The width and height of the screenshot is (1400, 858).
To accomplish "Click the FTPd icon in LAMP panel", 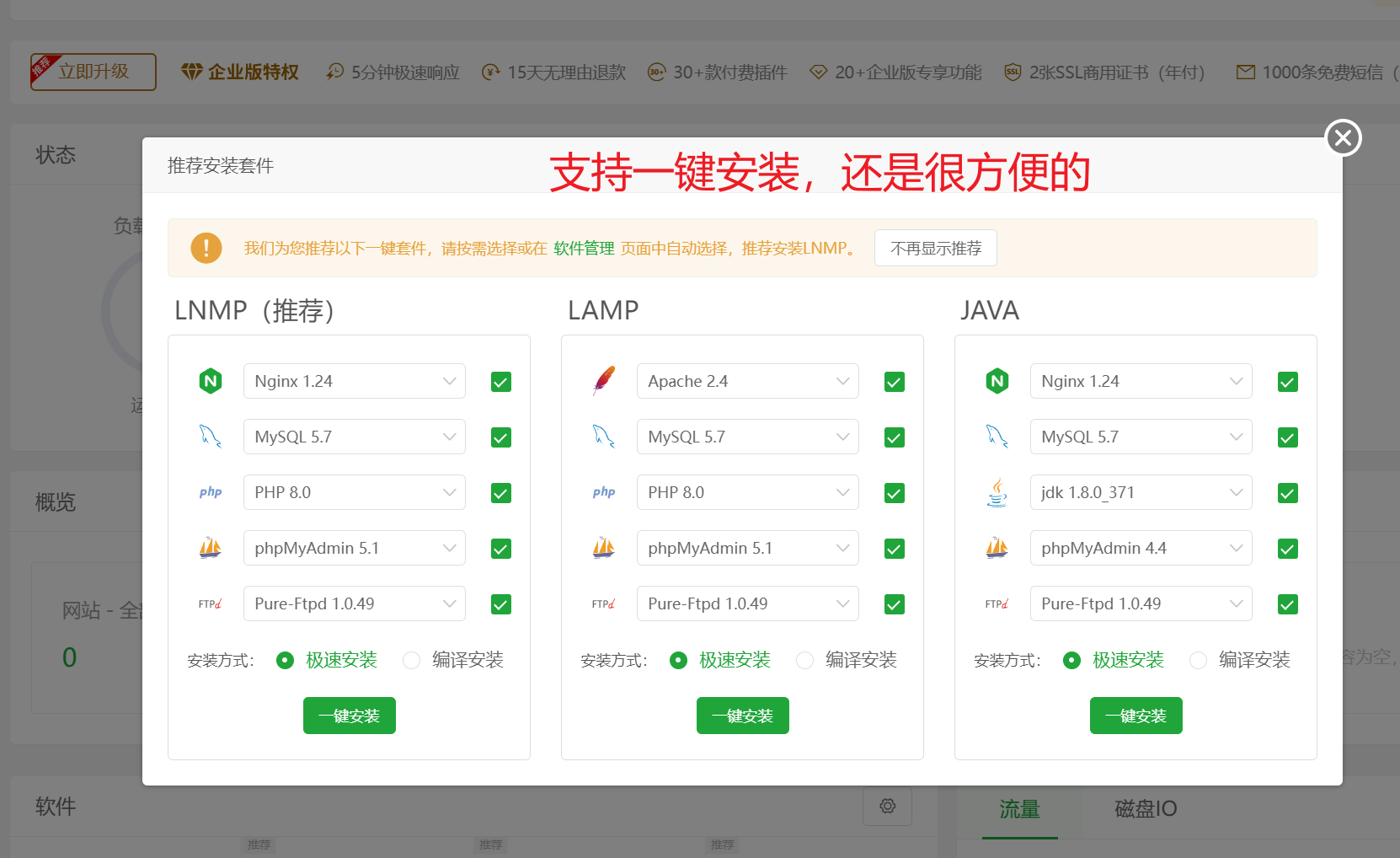I will tap(604, 603).
